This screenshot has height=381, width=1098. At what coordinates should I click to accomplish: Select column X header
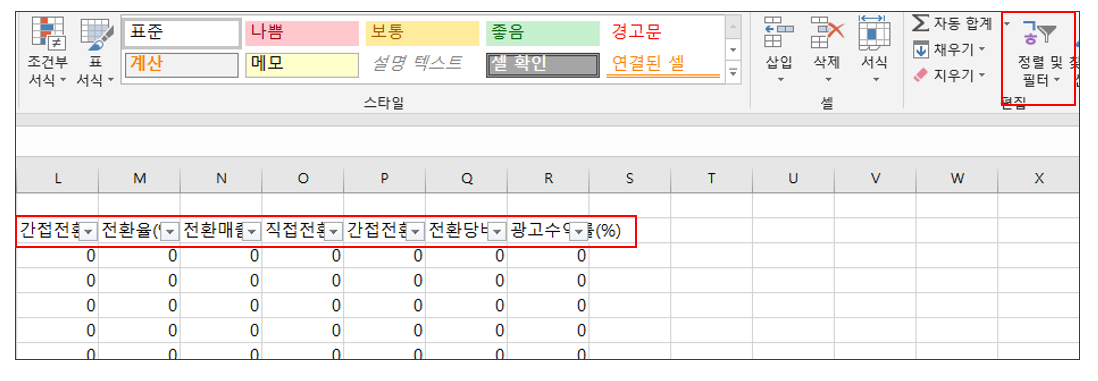1038,179
